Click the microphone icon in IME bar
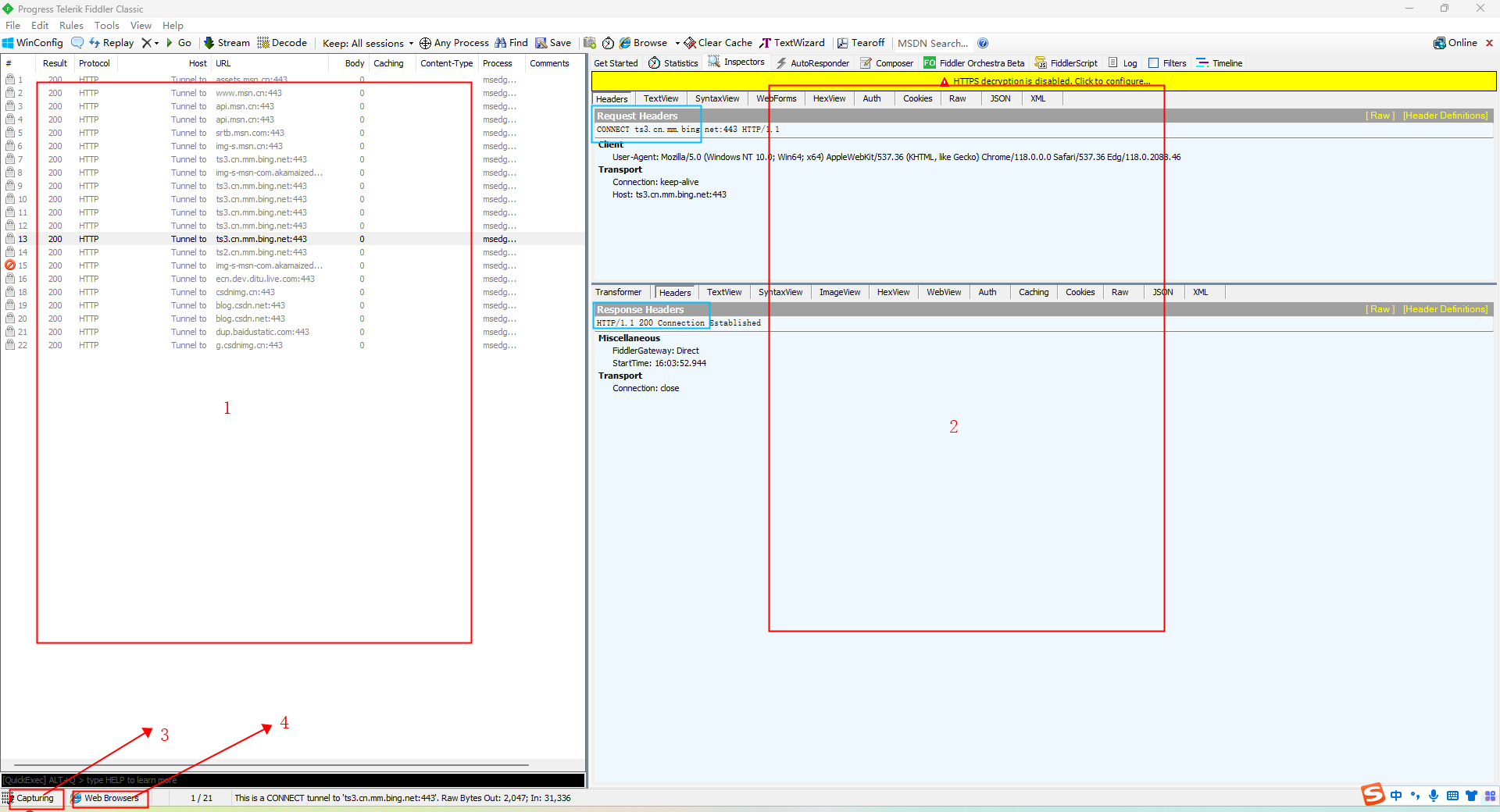 (1433, 796)
